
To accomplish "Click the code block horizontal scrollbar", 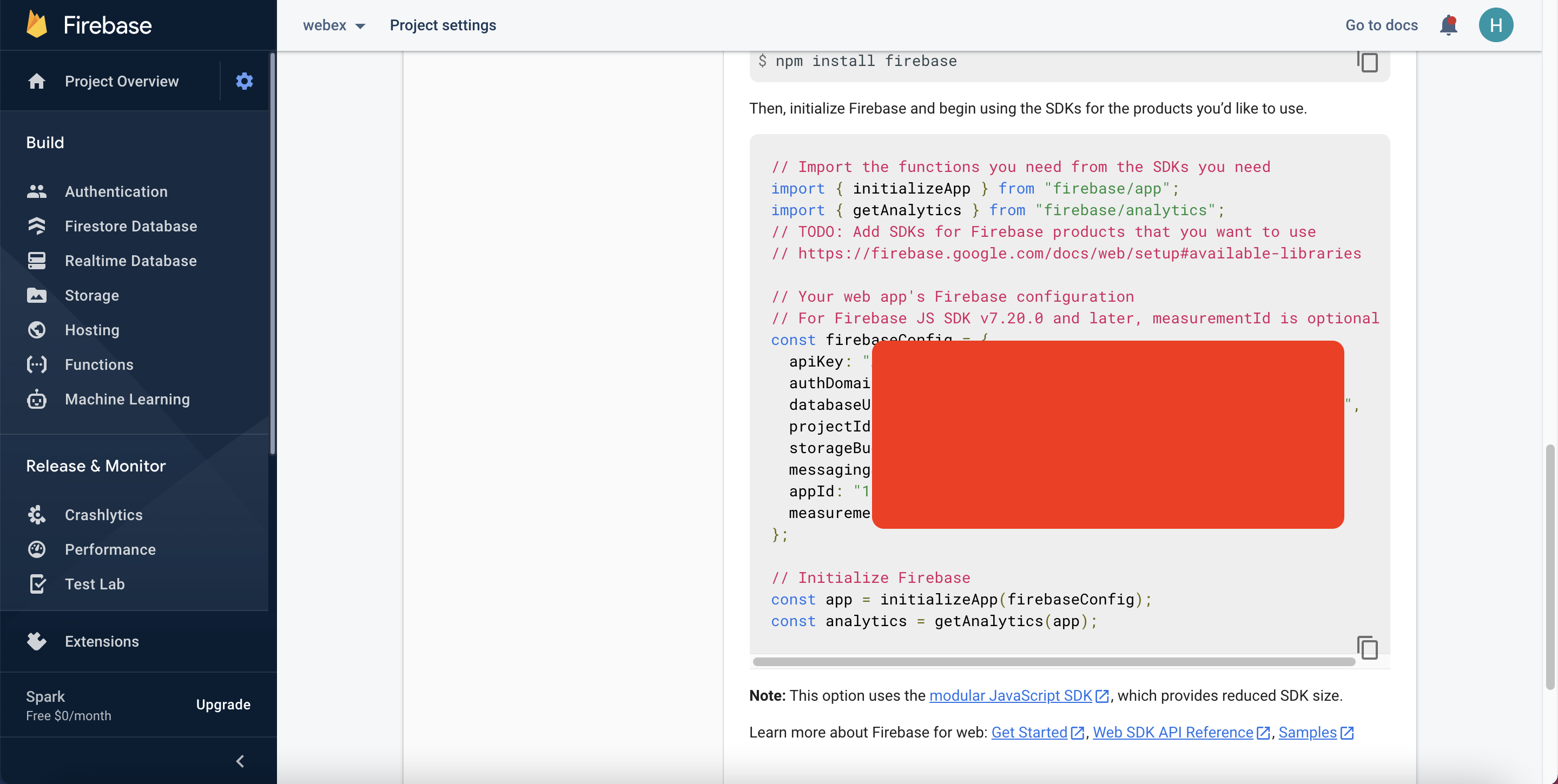I will (x=1053, y=661).
